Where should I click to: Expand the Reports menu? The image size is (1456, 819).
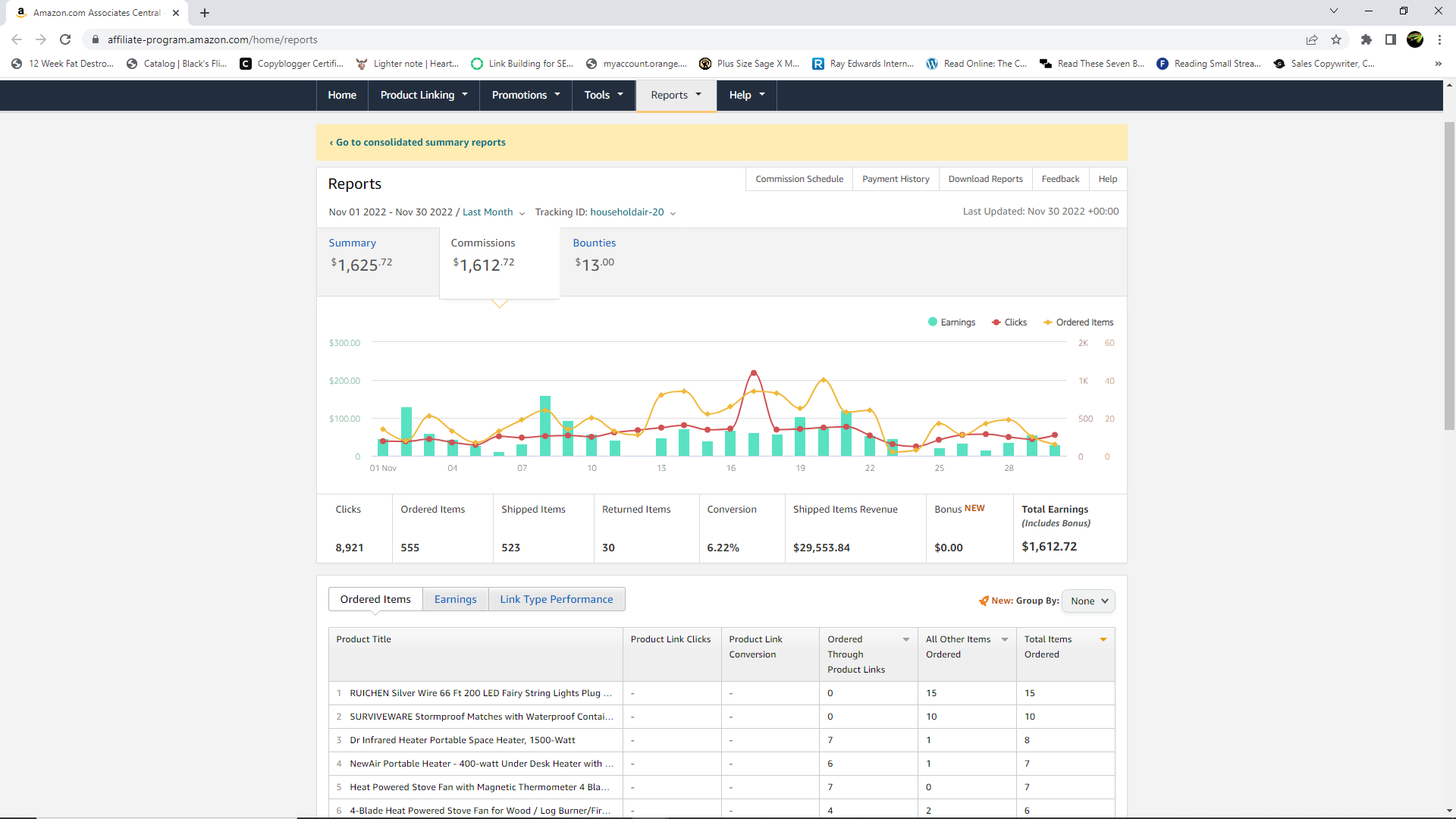click(x=676, y=95)
